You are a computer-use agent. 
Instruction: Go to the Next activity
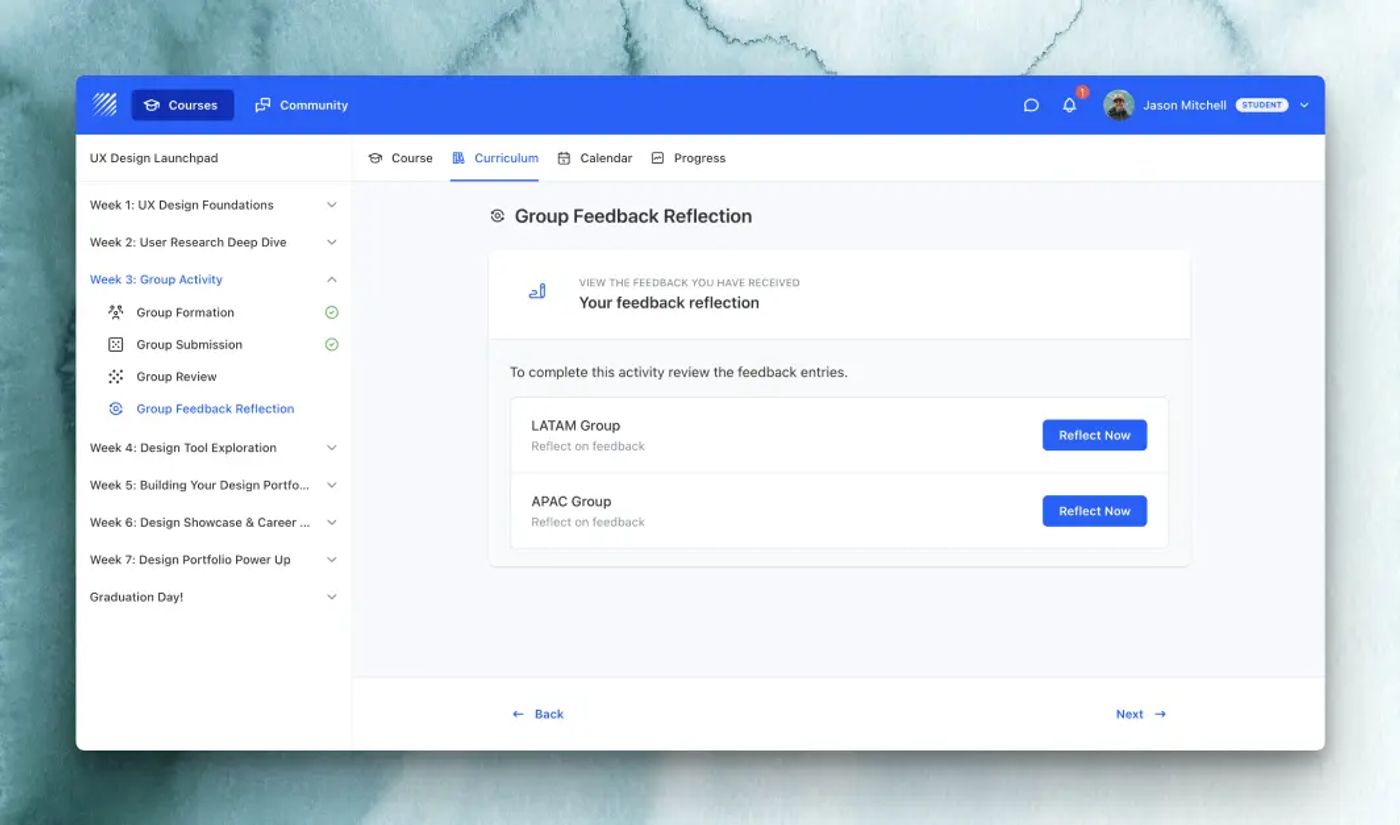tap(1141, 714)
